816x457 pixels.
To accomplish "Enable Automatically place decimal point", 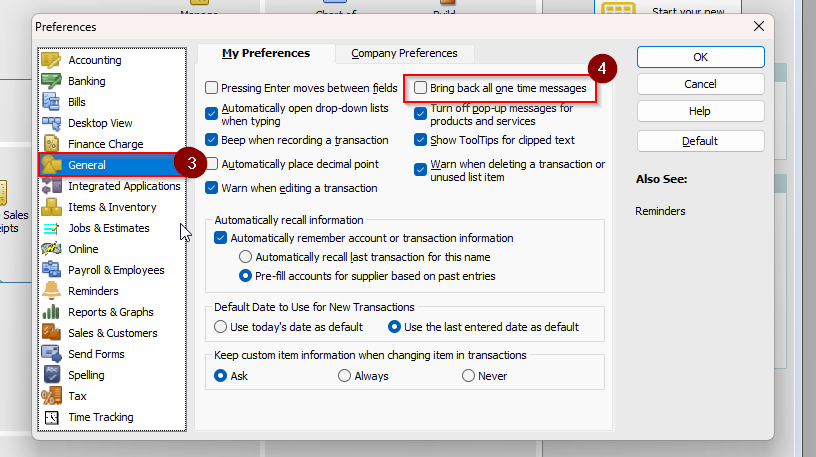I will pyautogui.click(x=211, y=163).
